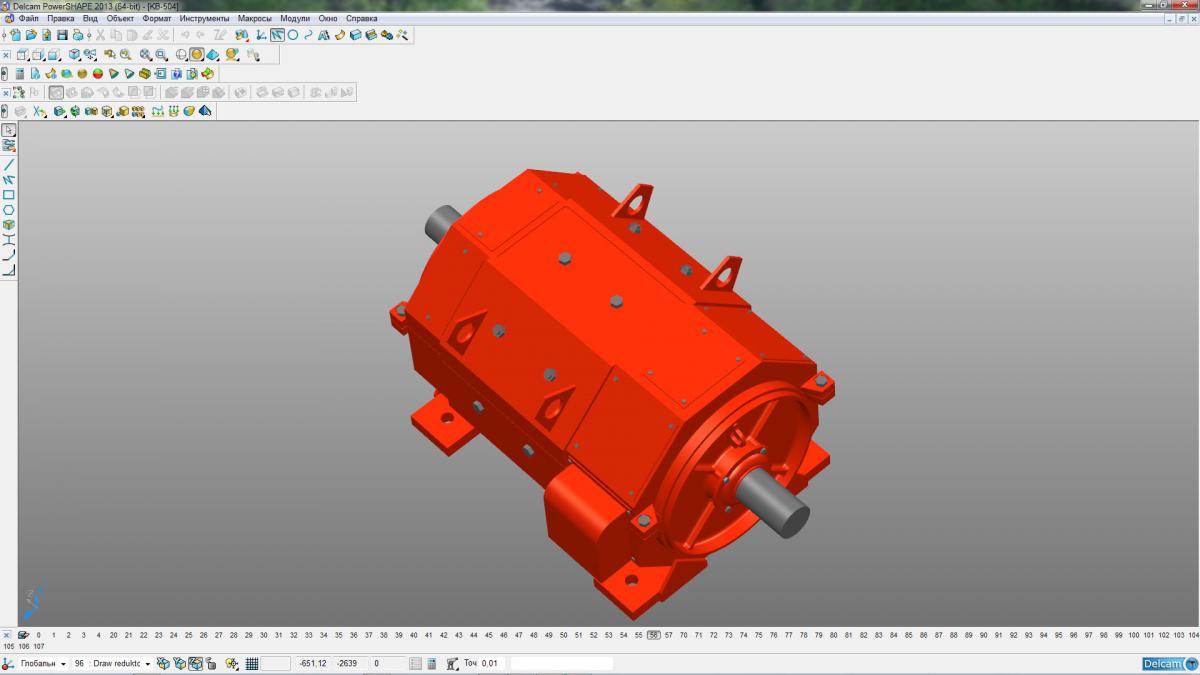Open the Wizards magic wand icon
Viewport: 1200px width, 675px height.
(x=402, y=35)
